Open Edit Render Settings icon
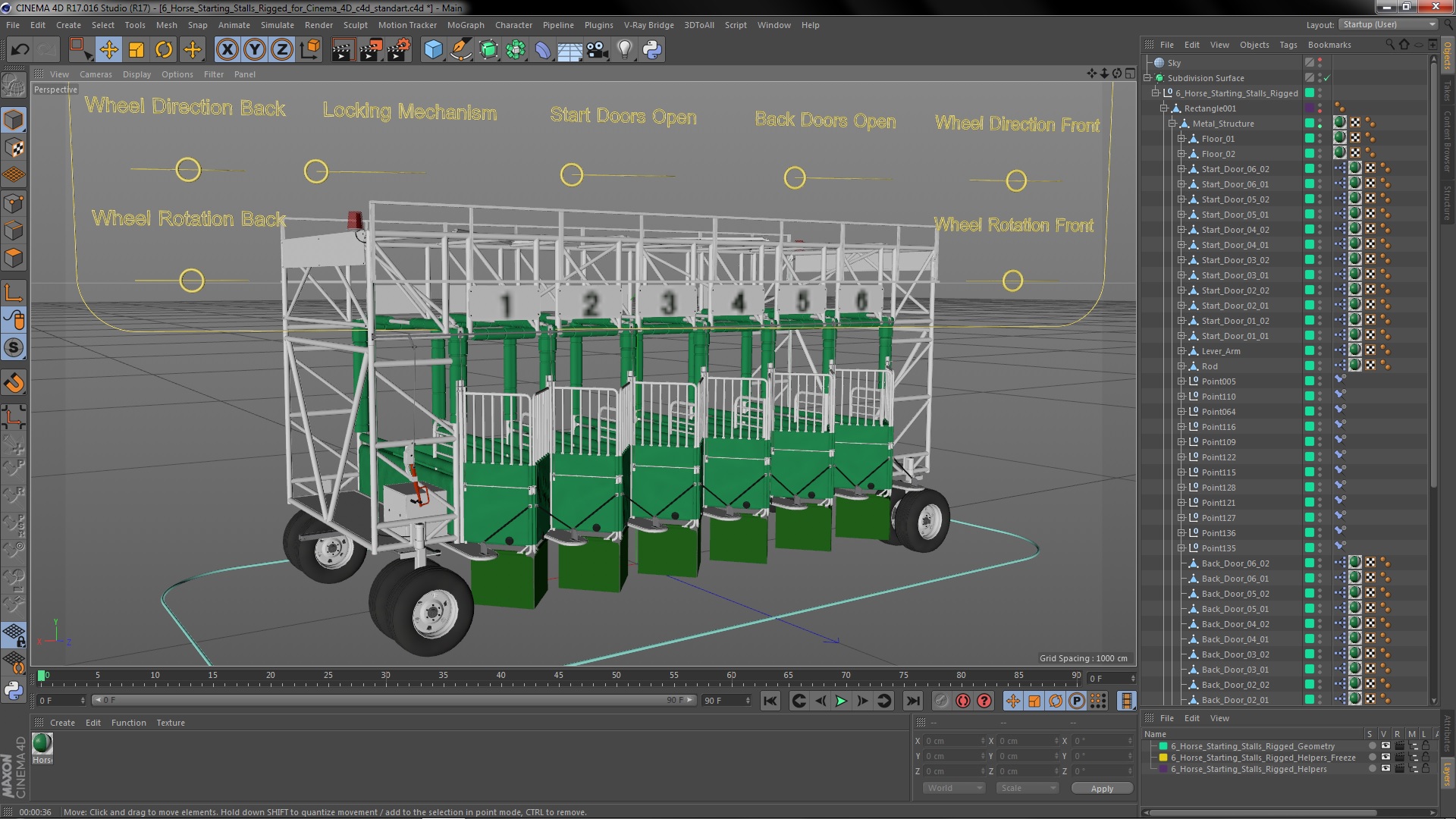Image resolution: width=1456 pixels, height=819 pixels. pos(398,50)
